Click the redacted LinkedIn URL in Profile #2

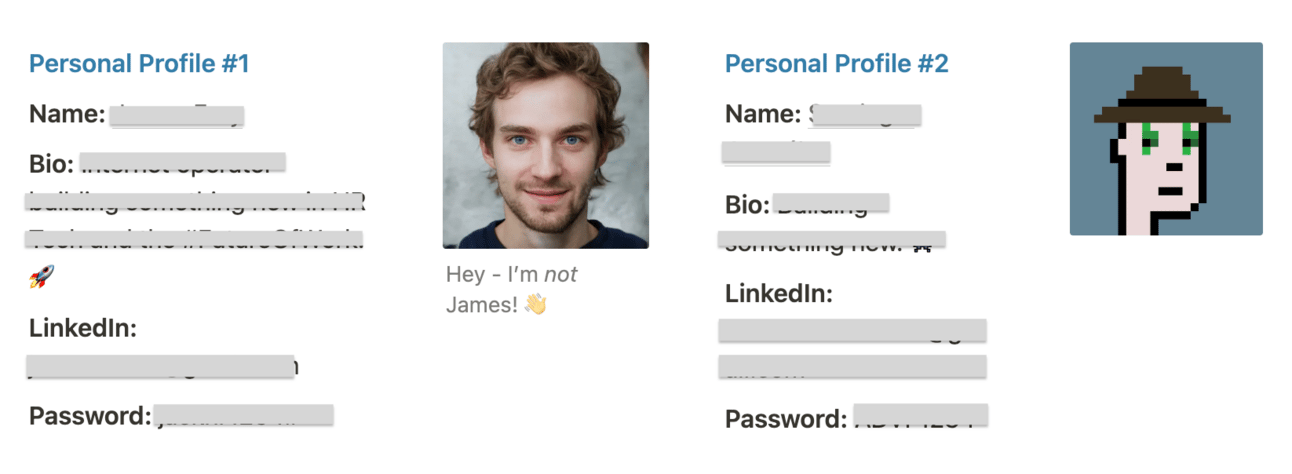coord(852,349)
